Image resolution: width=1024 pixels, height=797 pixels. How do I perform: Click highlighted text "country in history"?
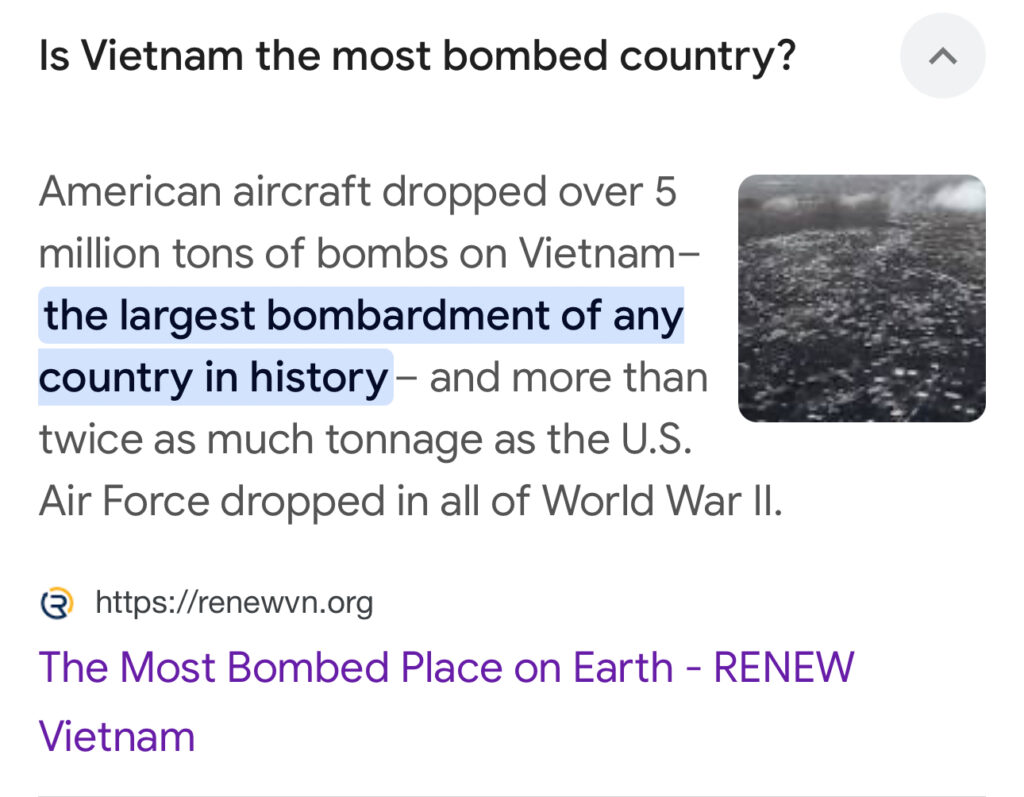tap(214, 378)
